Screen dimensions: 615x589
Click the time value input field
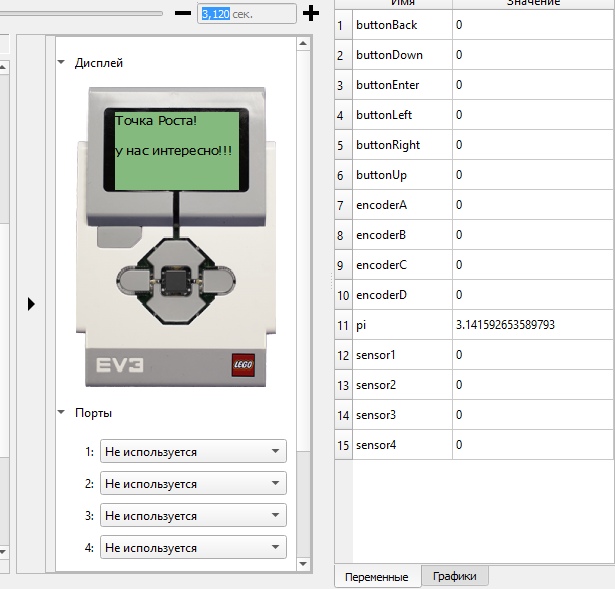pos(246,14)
